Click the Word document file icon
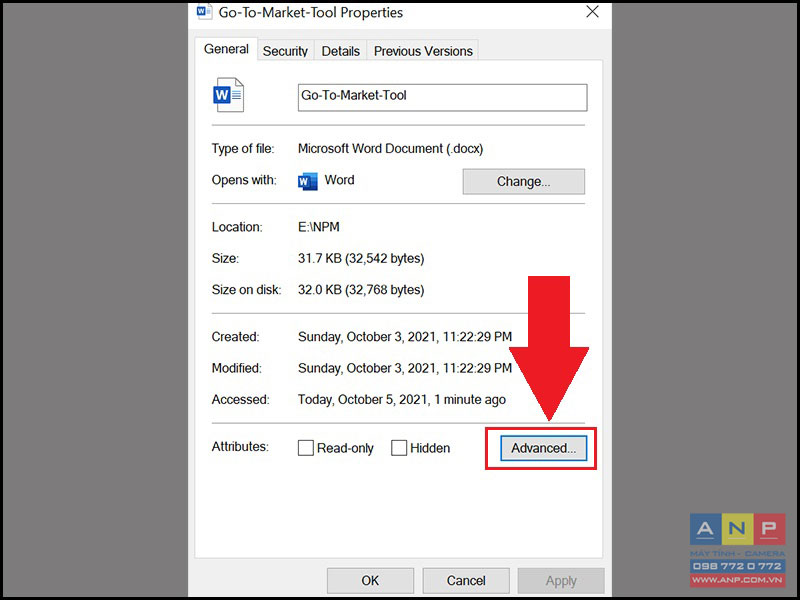The height and width of the screenshot is (600, 800). (228, 95)
